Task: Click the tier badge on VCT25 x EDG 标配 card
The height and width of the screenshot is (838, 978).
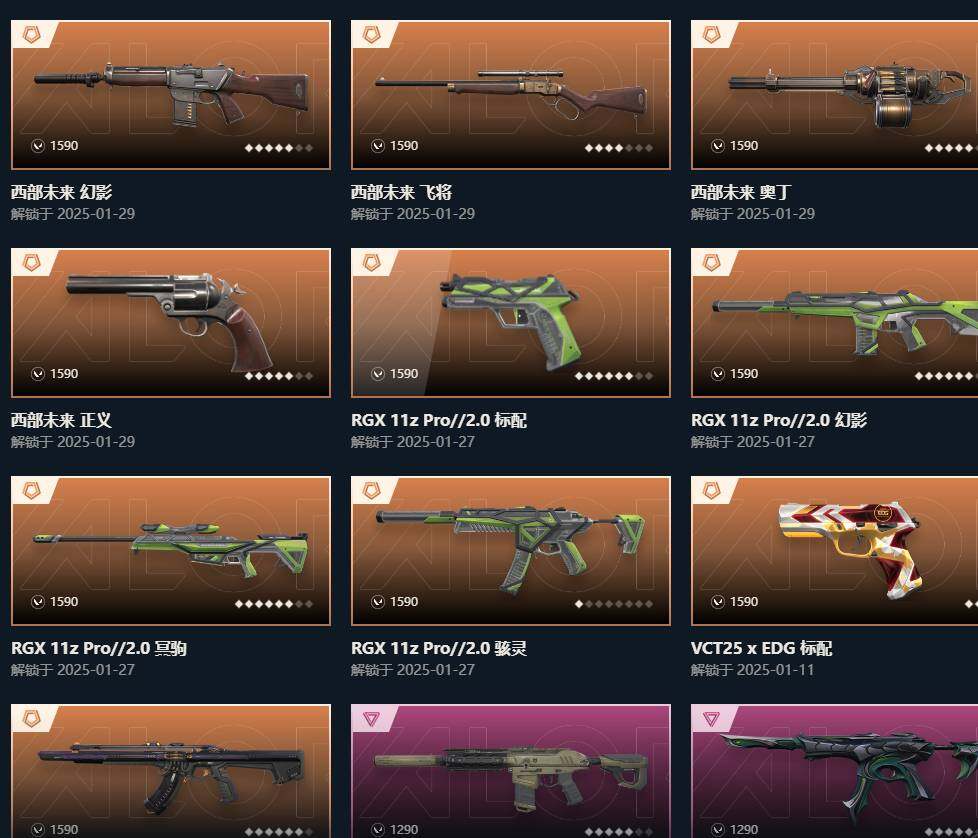Action: pyautogui.click(x=711, y=490)
